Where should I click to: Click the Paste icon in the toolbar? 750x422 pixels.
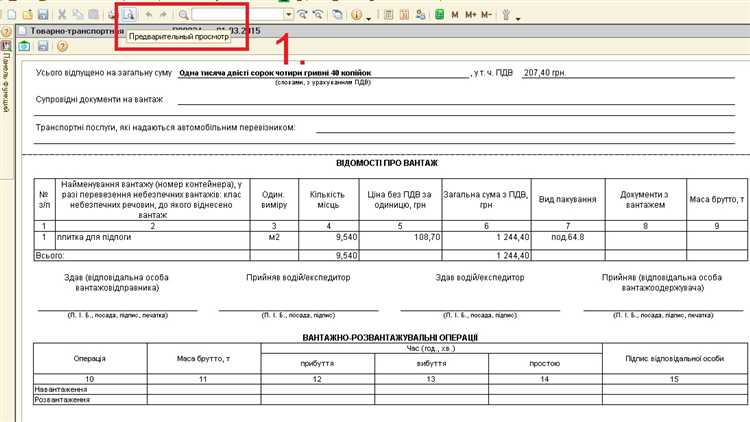coord(94,14)
